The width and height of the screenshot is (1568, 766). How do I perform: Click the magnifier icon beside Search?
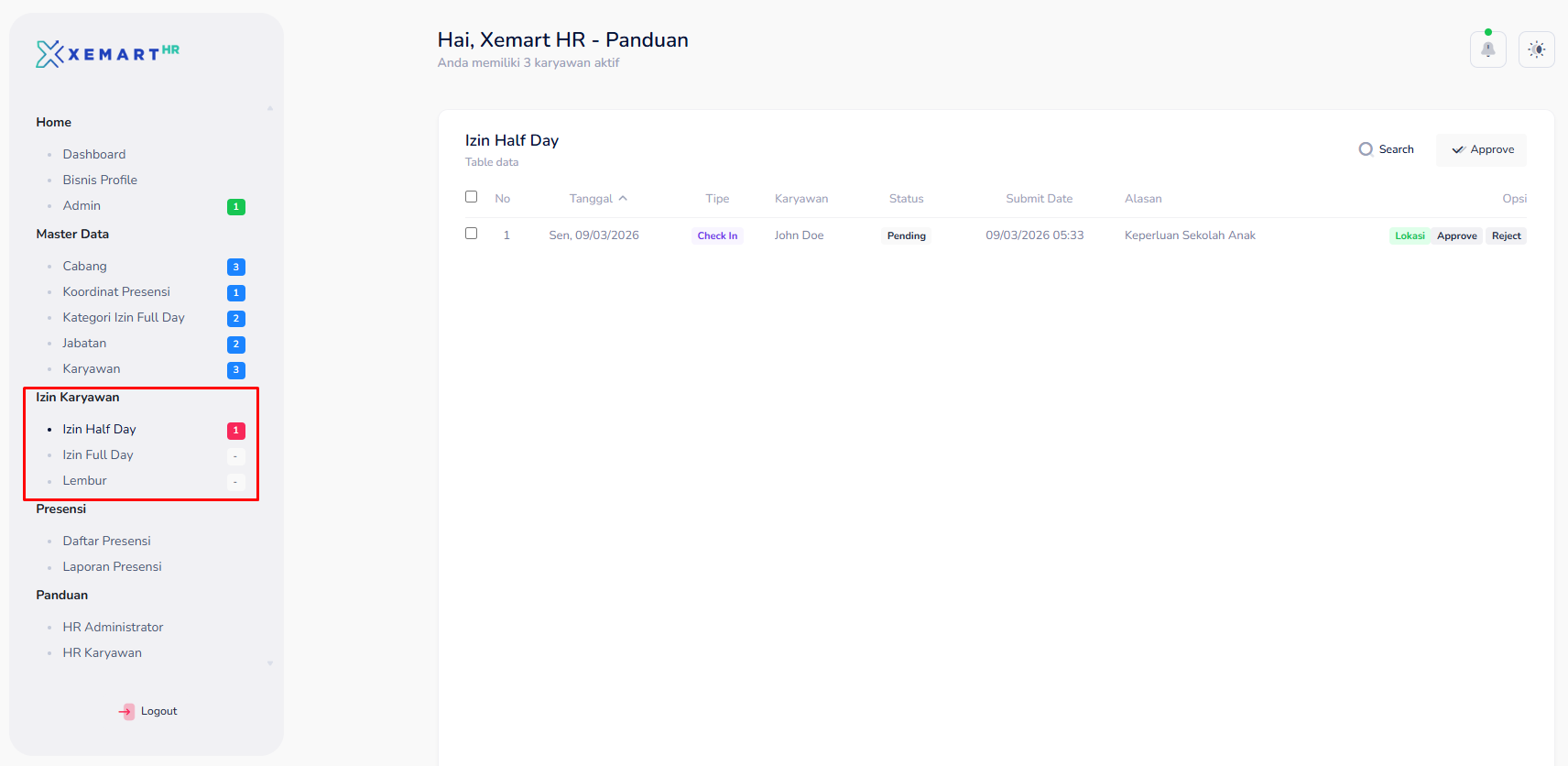click(x=1366, y=149)
